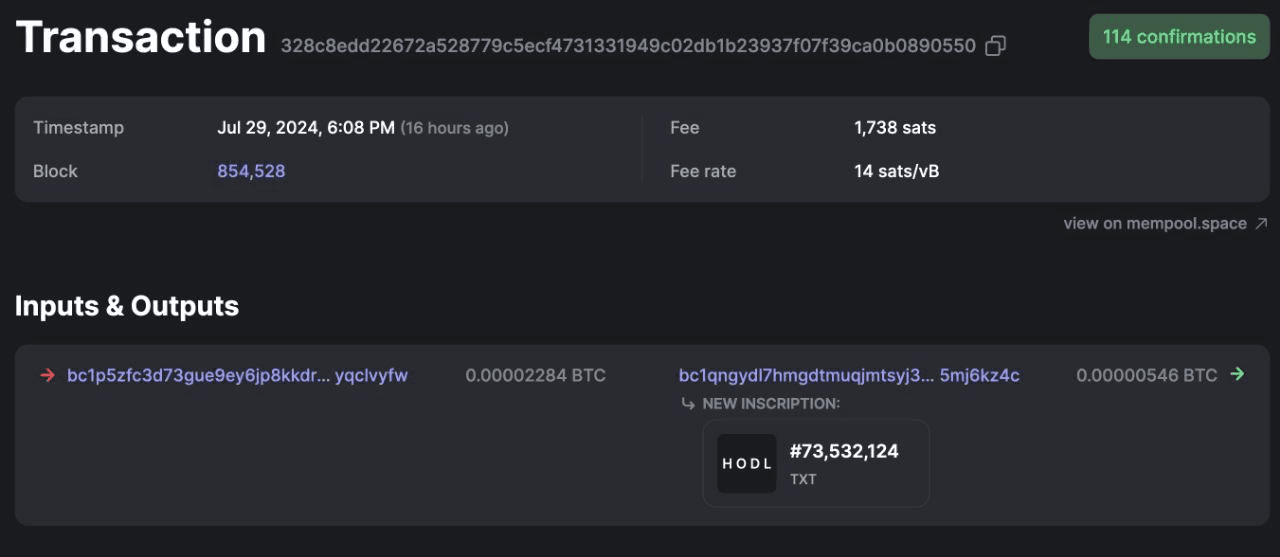Open the view on mempool.space link
The image size is (1280, 557).
pyautogui.click(x=1154, y=224)
